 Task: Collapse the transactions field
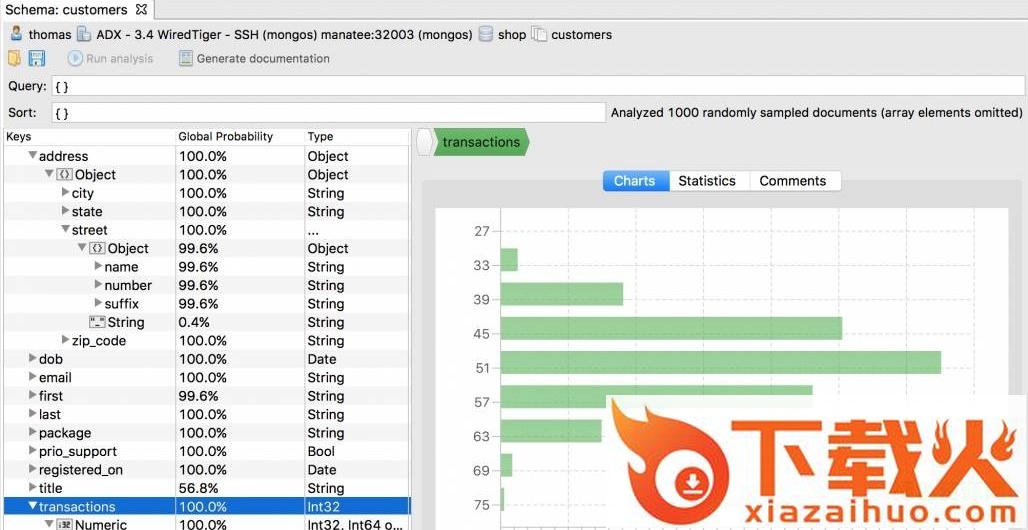click(32, 506)
